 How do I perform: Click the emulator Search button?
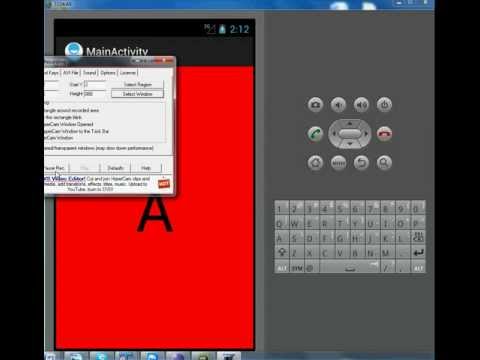point(384,163)
